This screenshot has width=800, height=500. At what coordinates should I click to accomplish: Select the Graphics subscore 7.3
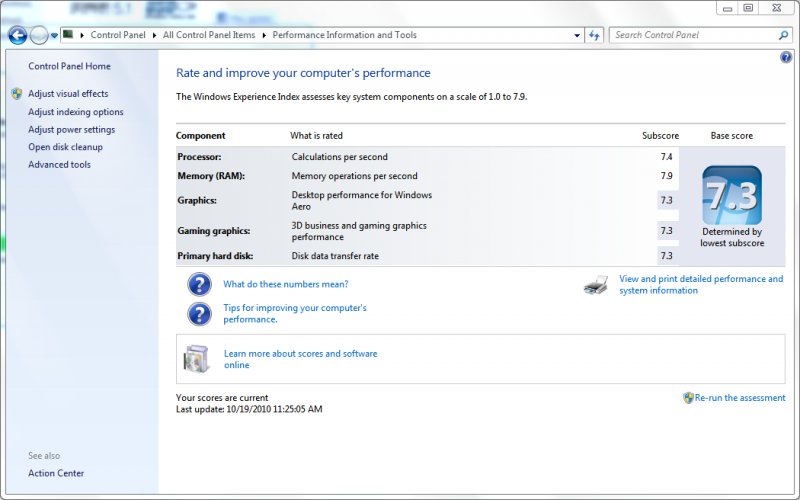(666, 200)
